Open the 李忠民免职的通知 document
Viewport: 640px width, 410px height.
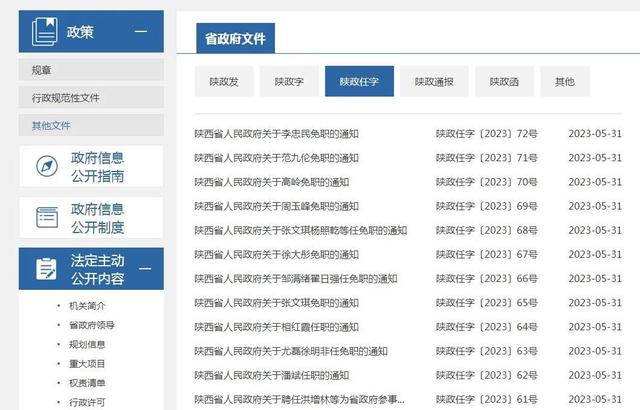pyautogui.click(x=276, y=134)
